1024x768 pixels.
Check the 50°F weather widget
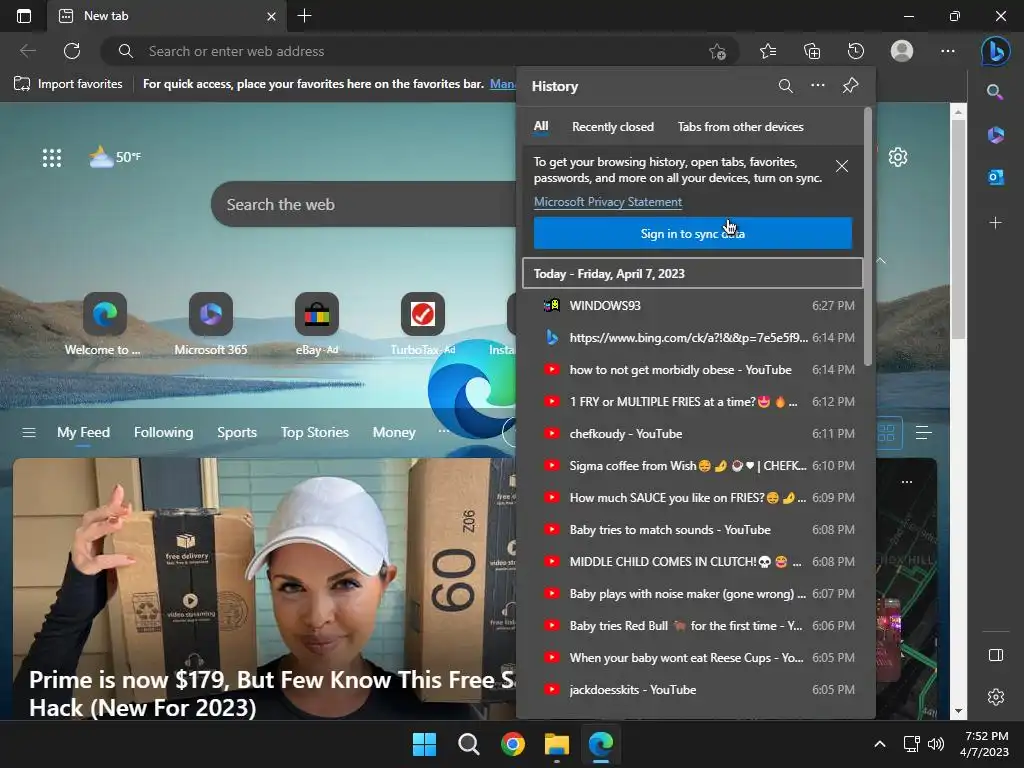pyautogui.click(x=115, y=157)
